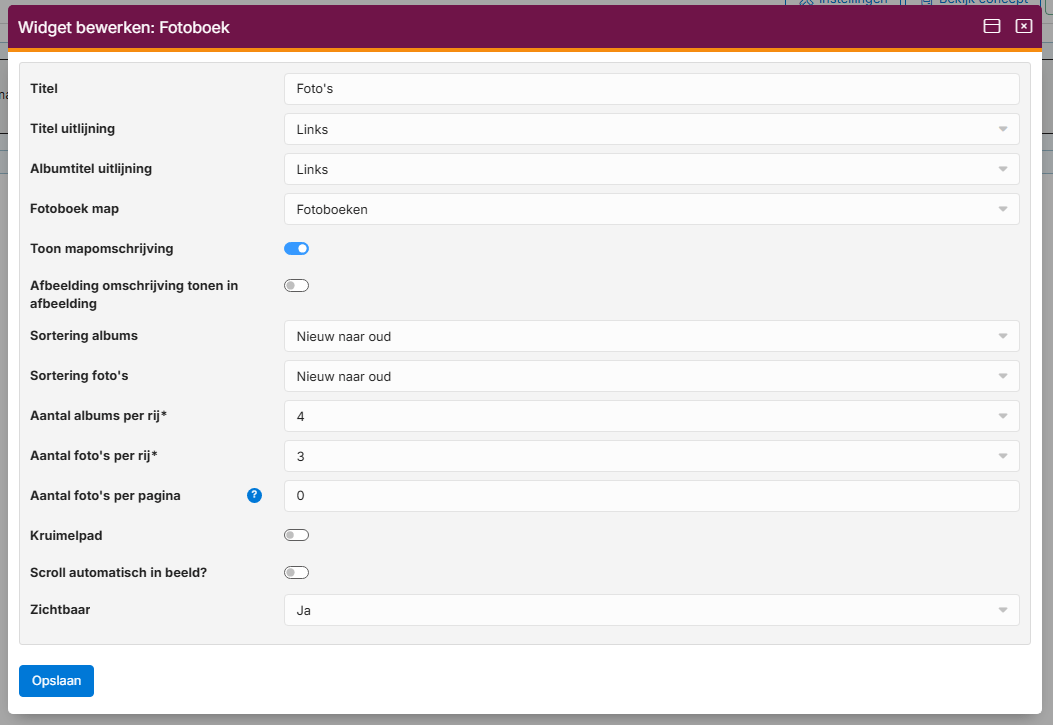Click the Opslaan button
The image size is (1053, 725).
(x=56, y=681)
